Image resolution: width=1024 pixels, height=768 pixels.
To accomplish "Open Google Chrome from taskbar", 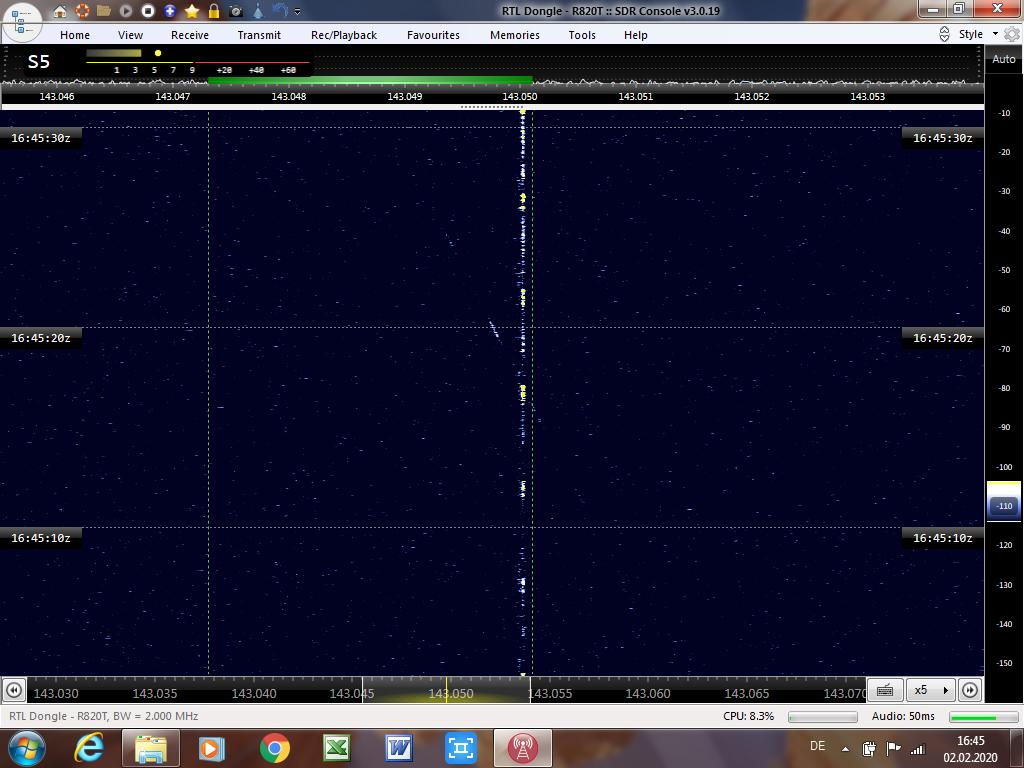I will point(275,748).
